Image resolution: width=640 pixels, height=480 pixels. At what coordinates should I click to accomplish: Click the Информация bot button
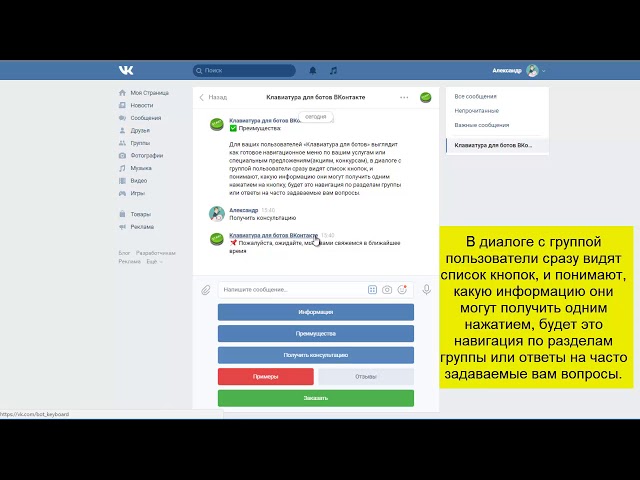tap(316, 312)
